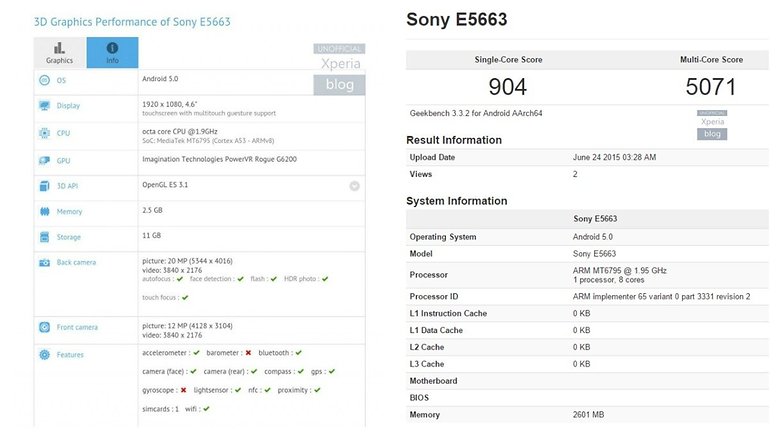Viewport: 782px width, 440px height.
Task: Click the Front camera icon
Action: click(44, 327)
